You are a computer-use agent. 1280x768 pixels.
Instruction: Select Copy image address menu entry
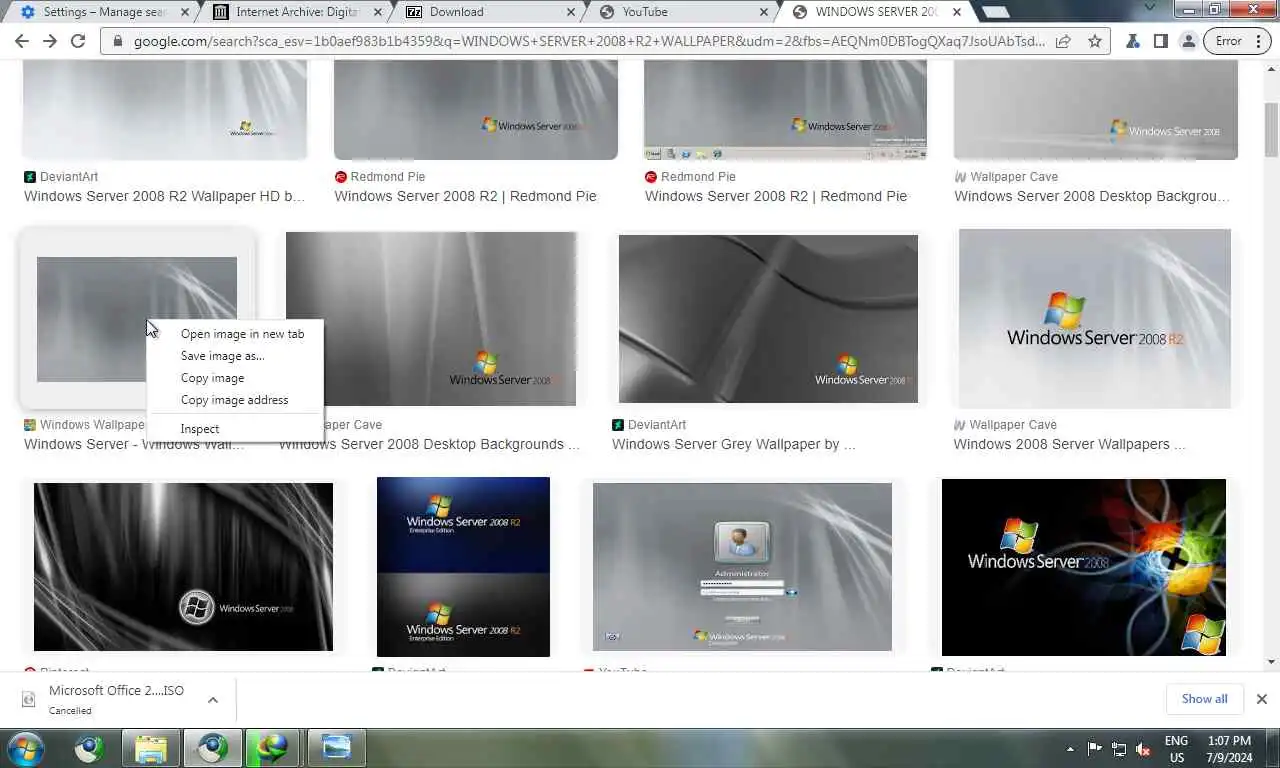tap(235, 400)
